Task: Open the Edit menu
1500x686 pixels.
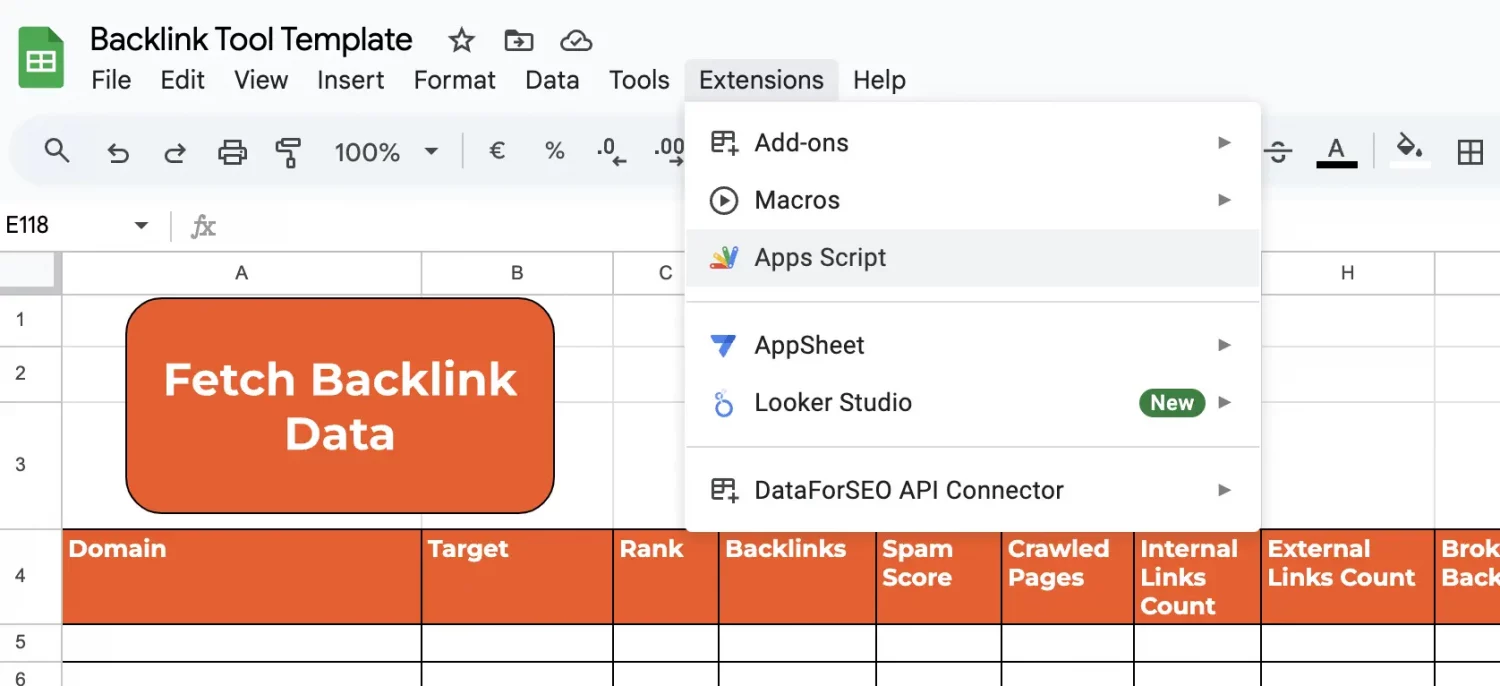Action: click(183, 80)
